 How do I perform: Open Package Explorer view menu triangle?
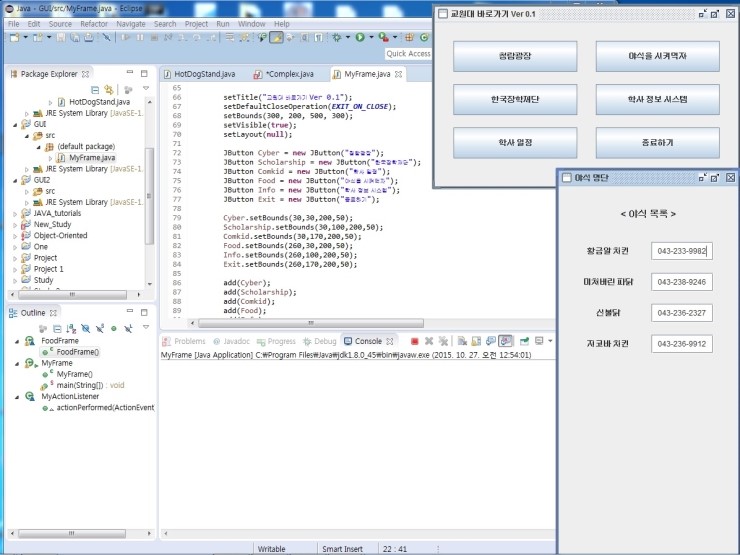(146, 88)
